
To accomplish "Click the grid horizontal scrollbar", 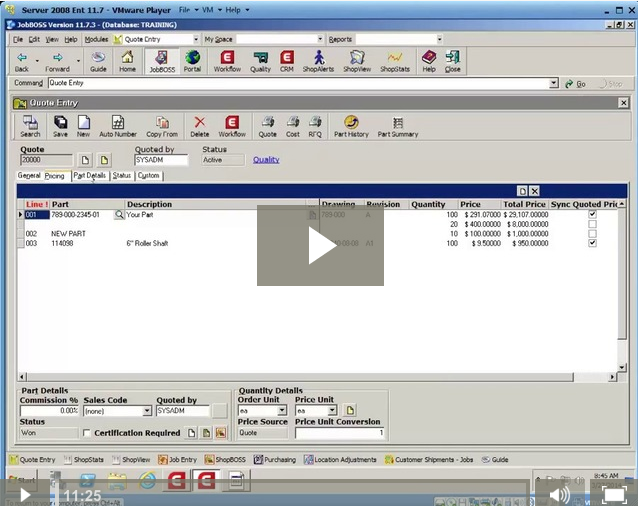I will point(300,377).
